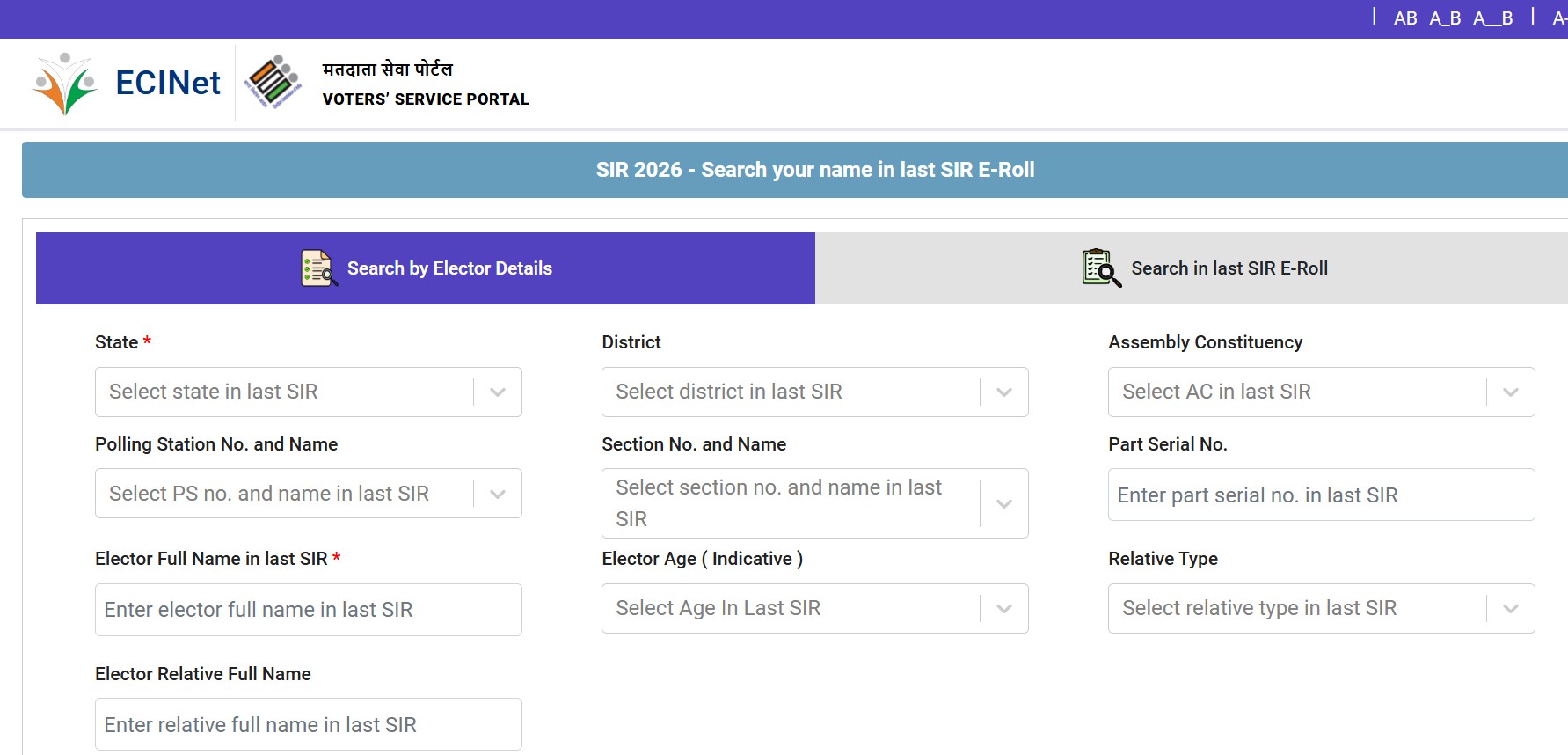Focus the Part Serial No. input field

[1322, 495]
